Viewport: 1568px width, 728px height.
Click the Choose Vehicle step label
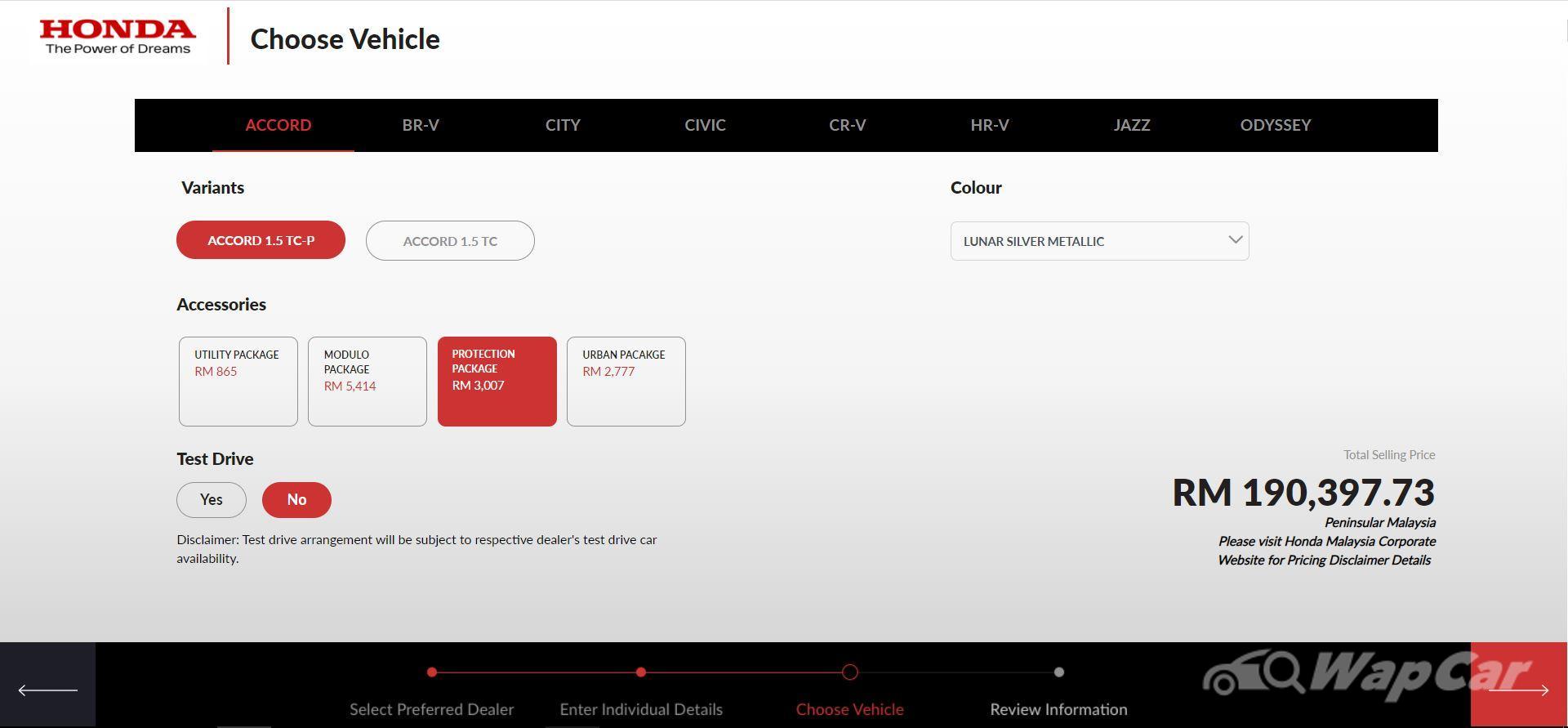850,709
